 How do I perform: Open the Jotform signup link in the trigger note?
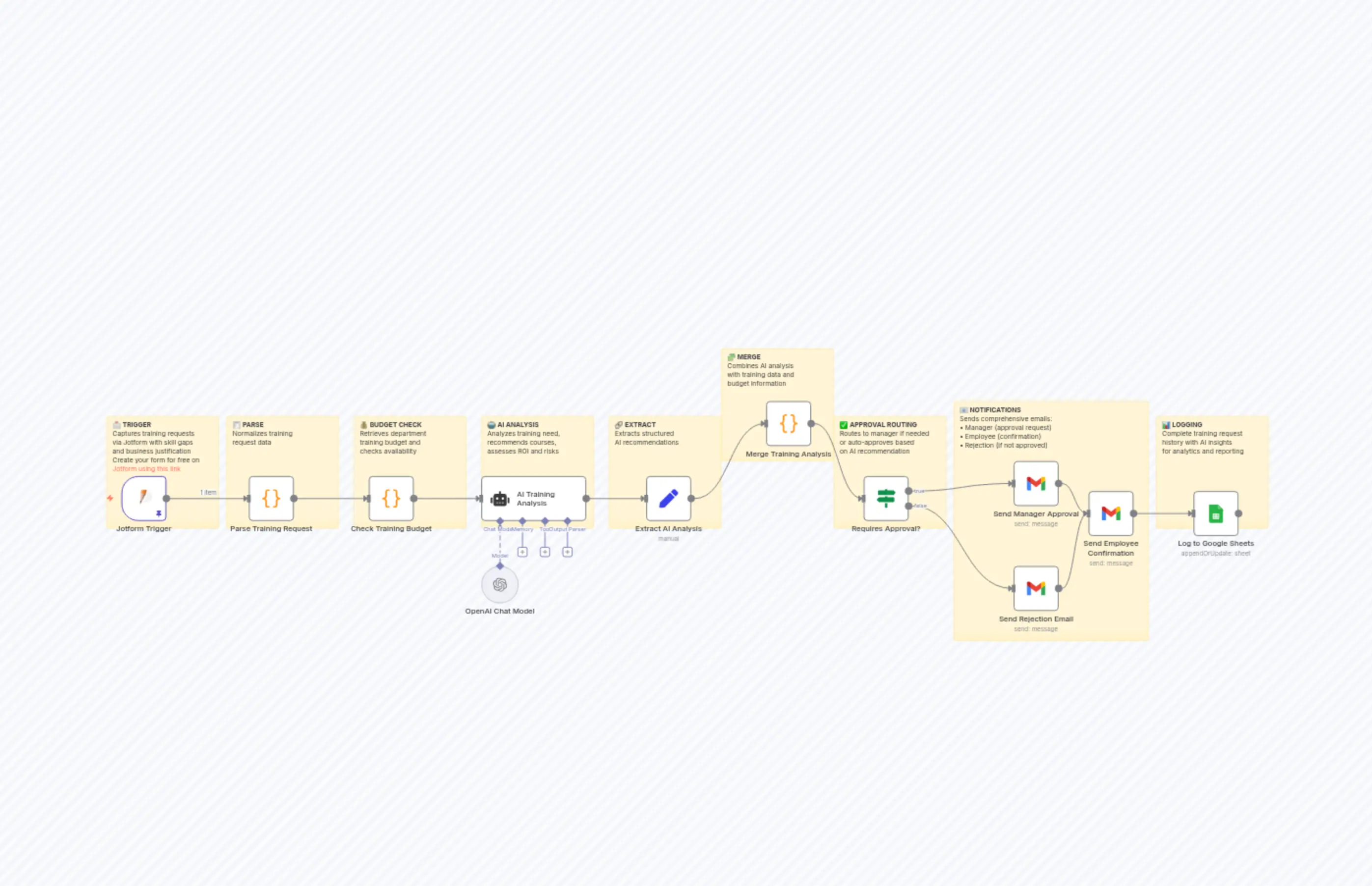(146, 468)
